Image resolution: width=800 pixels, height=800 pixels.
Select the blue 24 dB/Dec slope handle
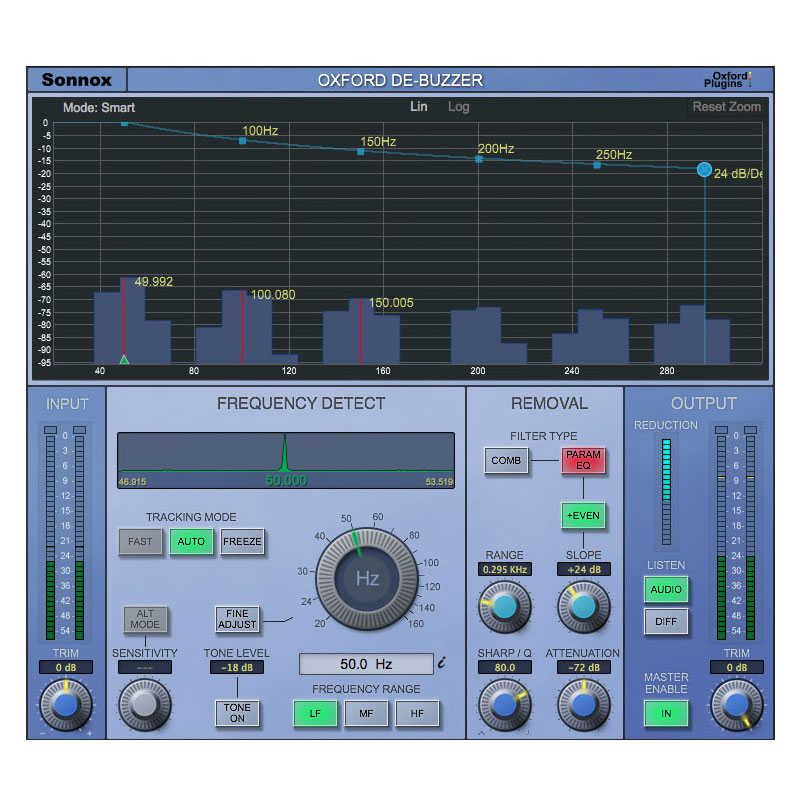pos(704,169)
